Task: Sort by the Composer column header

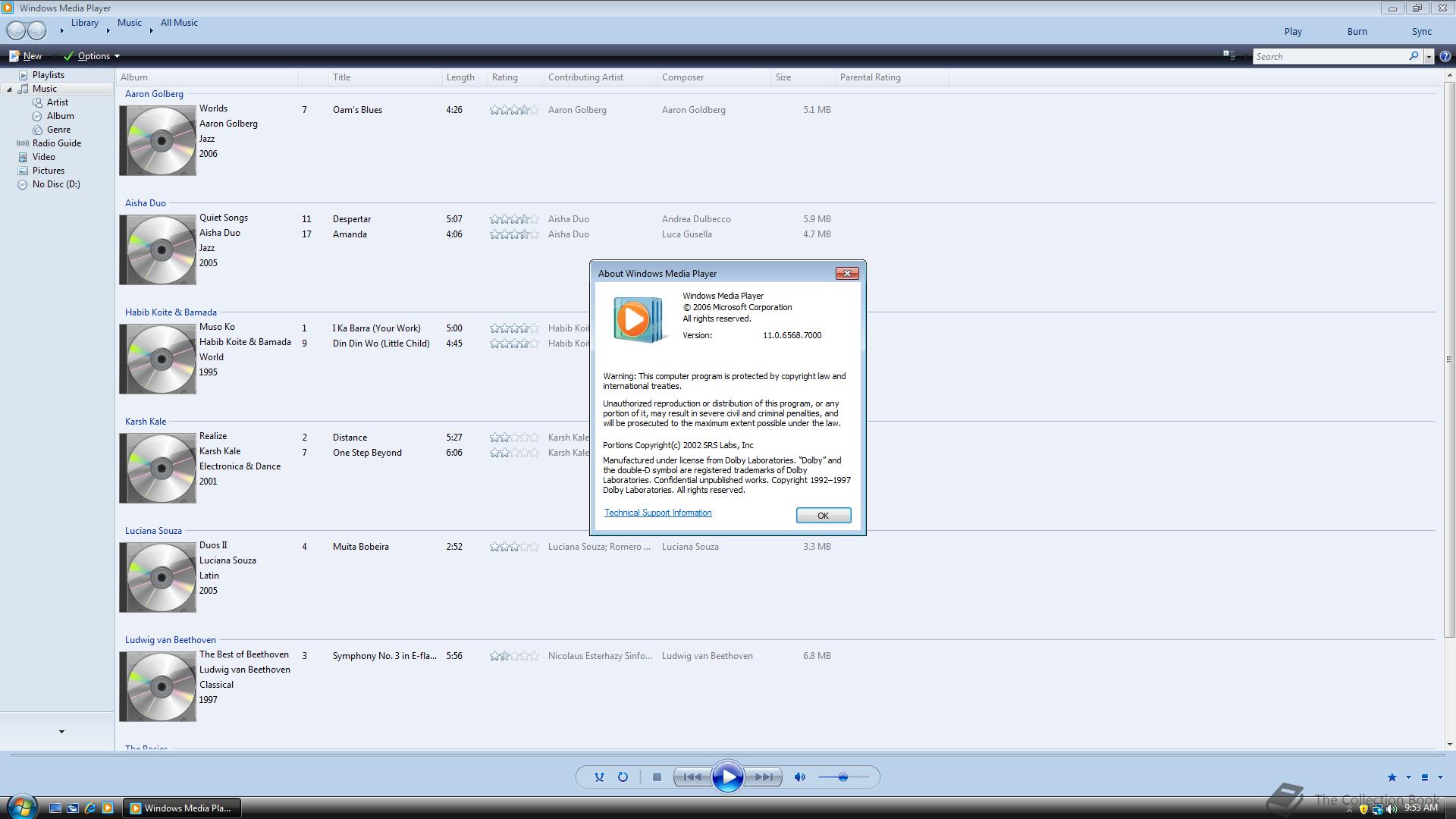Action: [x=714, y=77]
